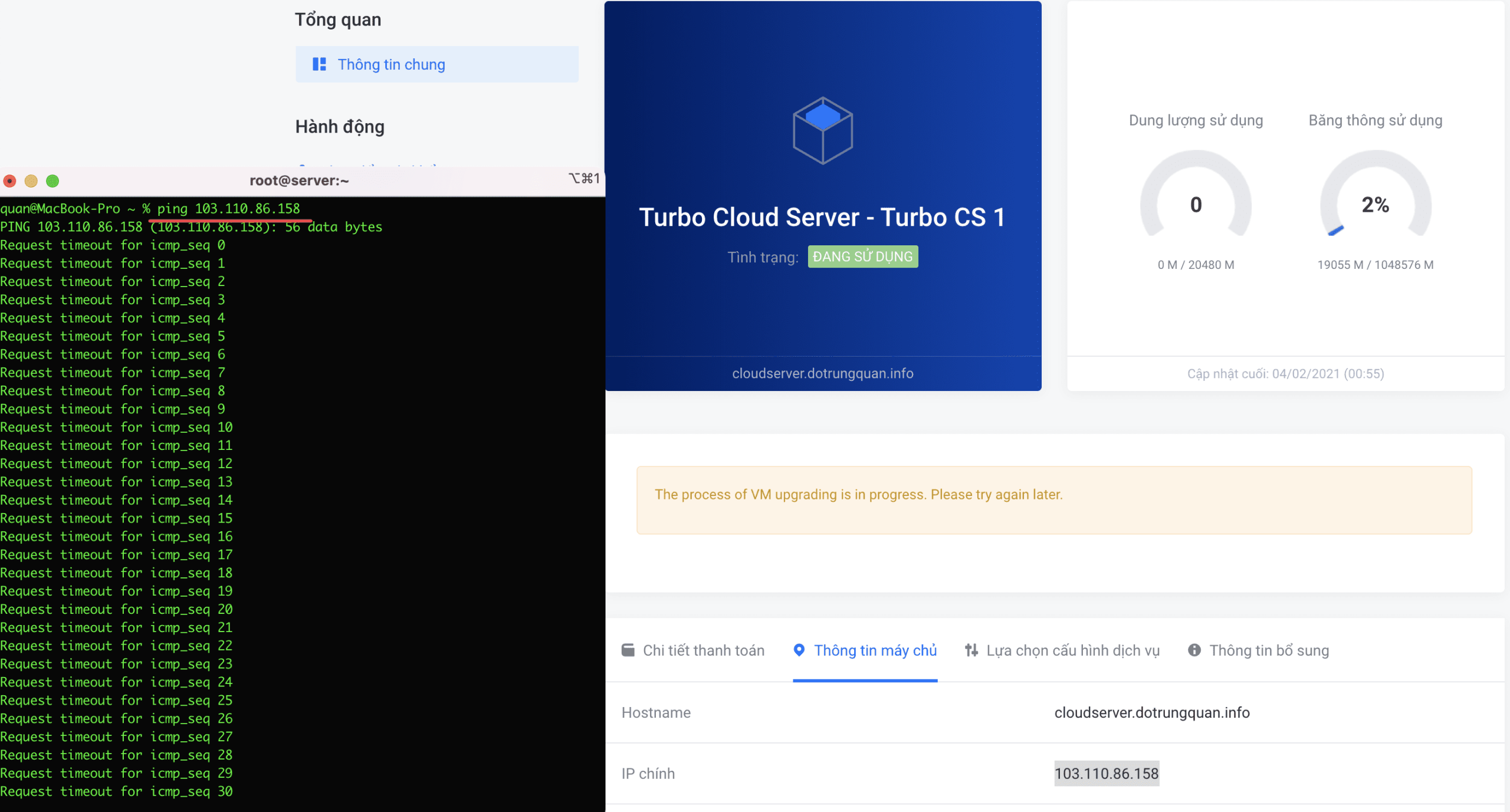Click the ĐANG SỬ DỤNG status badge
This screenshot has height=812, width=1510.
(862, 257)
